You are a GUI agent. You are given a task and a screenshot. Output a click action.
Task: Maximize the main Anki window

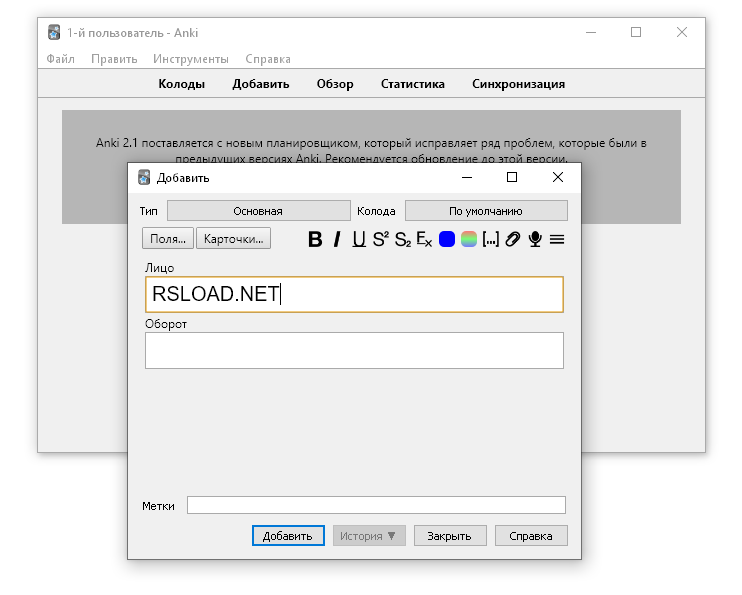636,32
